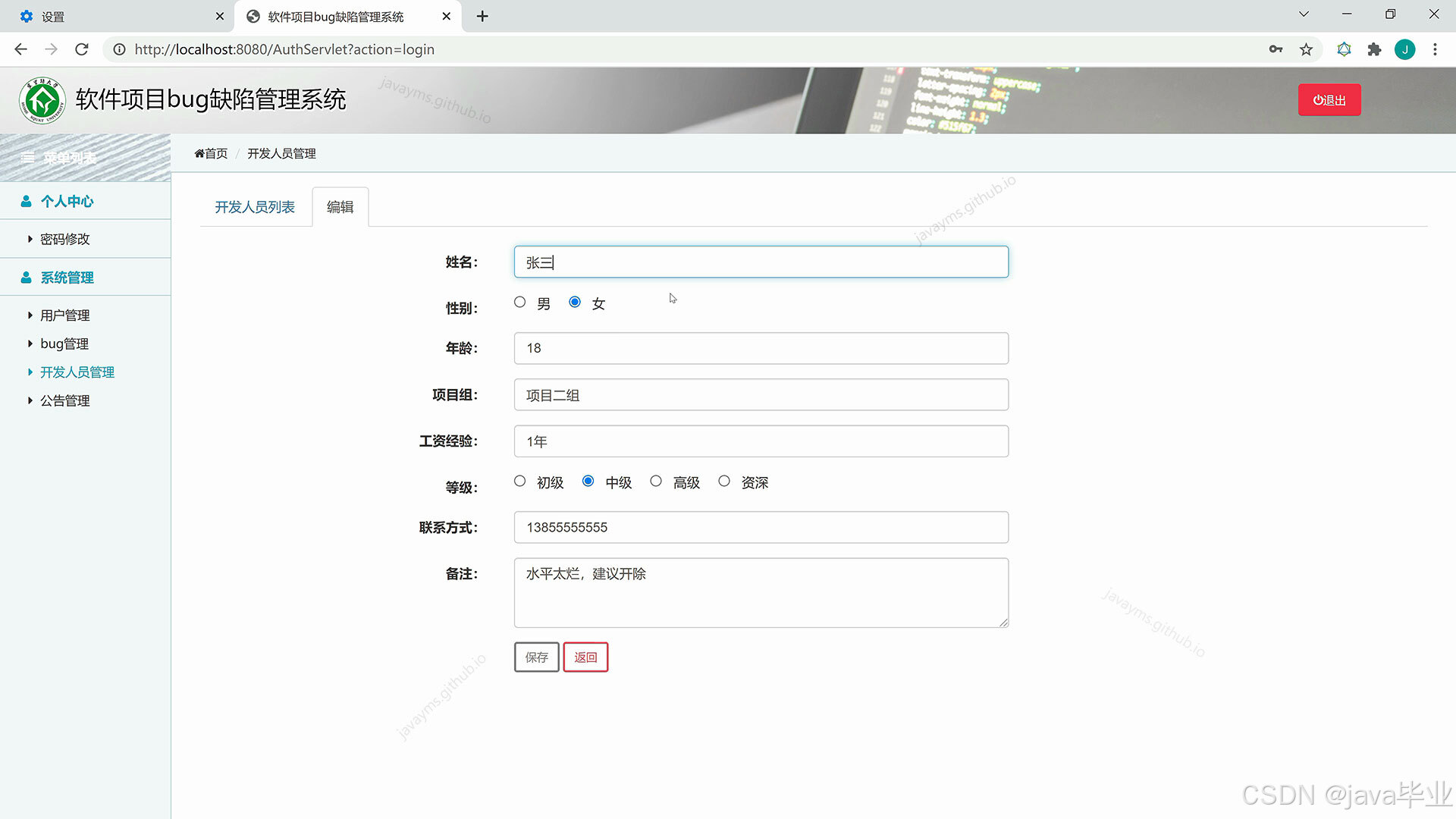Click the 备注 textarea
The width and height of the screenshot is (1456, 819).
pyautogui.click(x=761, y=593)
